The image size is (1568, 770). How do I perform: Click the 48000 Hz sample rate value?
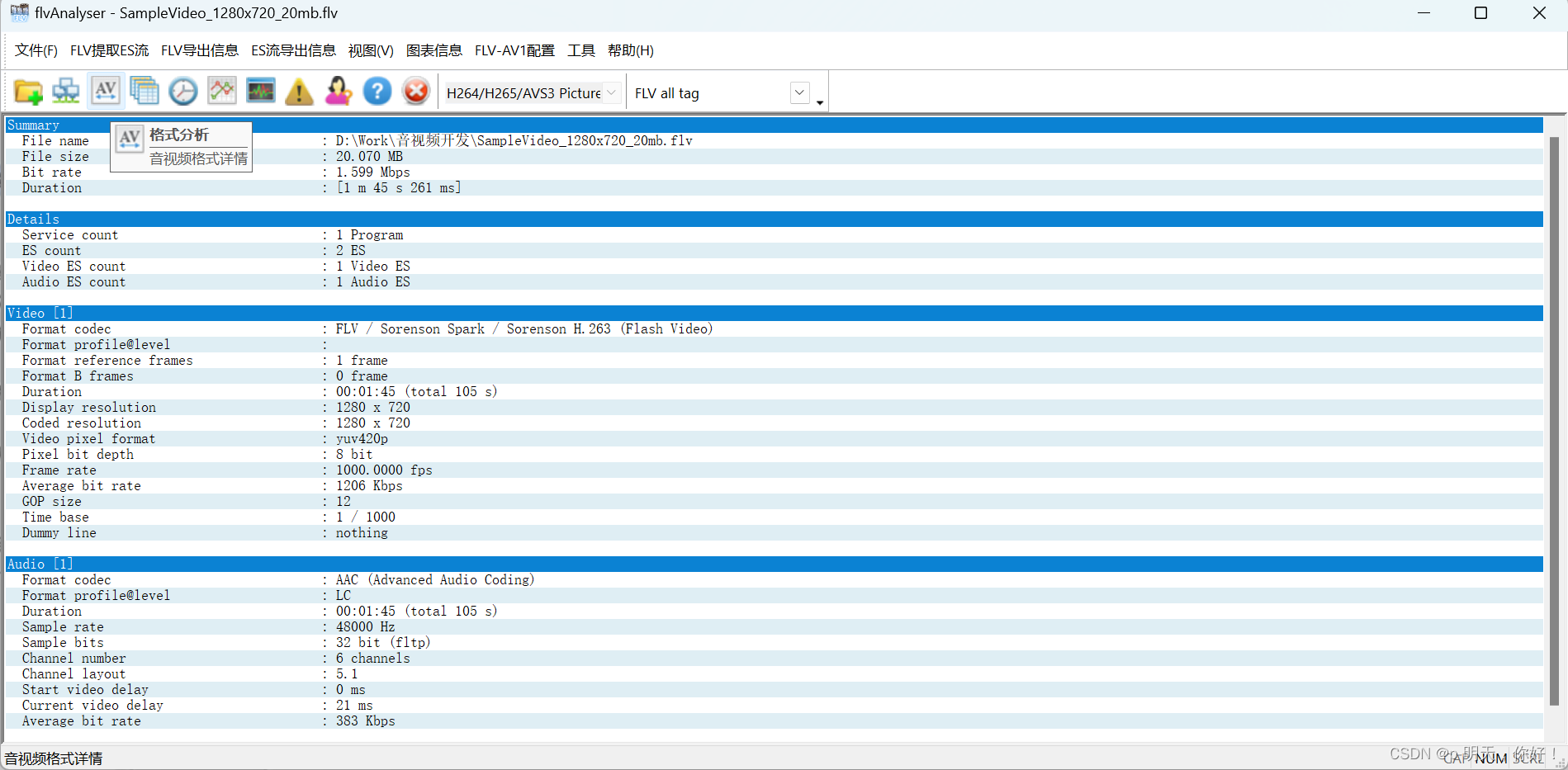coord(365,626)
